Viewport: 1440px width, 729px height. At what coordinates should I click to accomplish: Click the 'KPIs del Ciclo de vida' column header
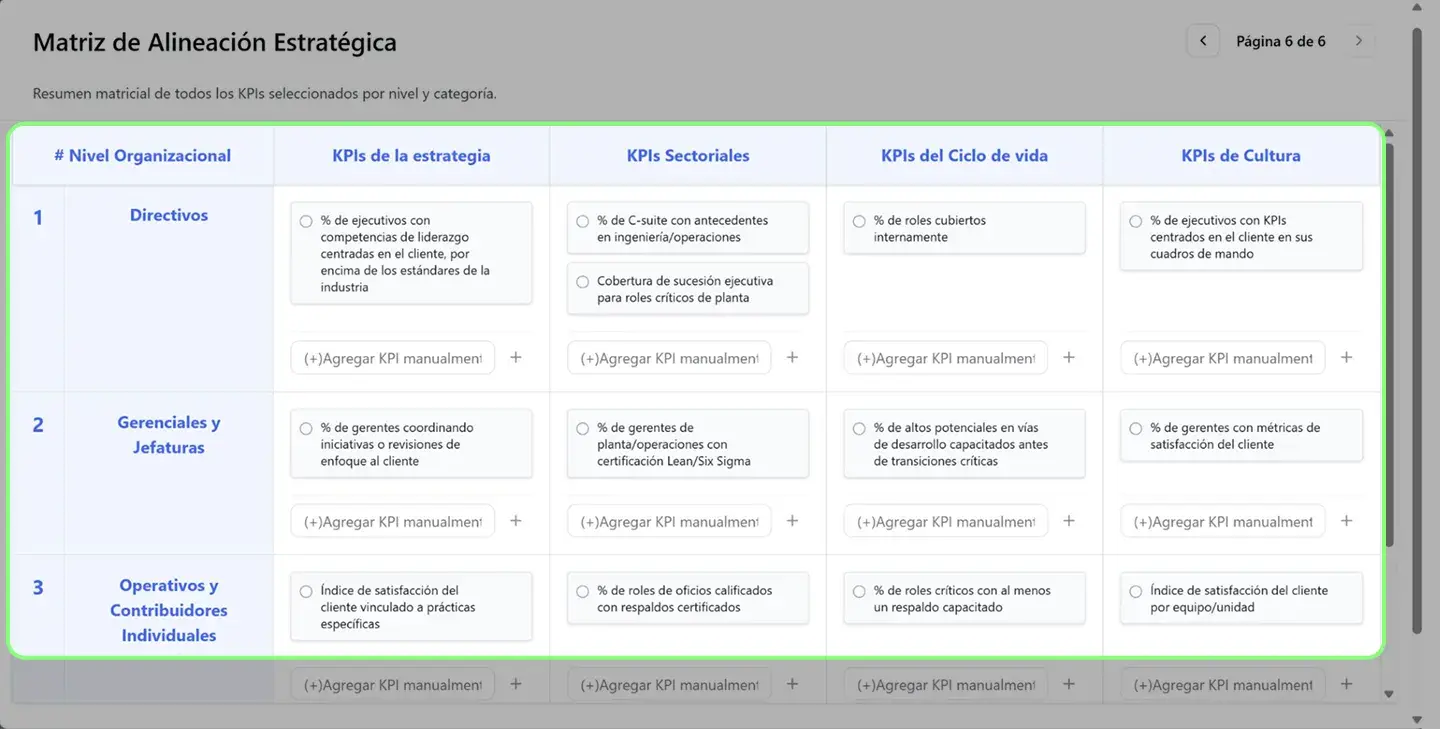pyautogui.click(x=965, y=155)
